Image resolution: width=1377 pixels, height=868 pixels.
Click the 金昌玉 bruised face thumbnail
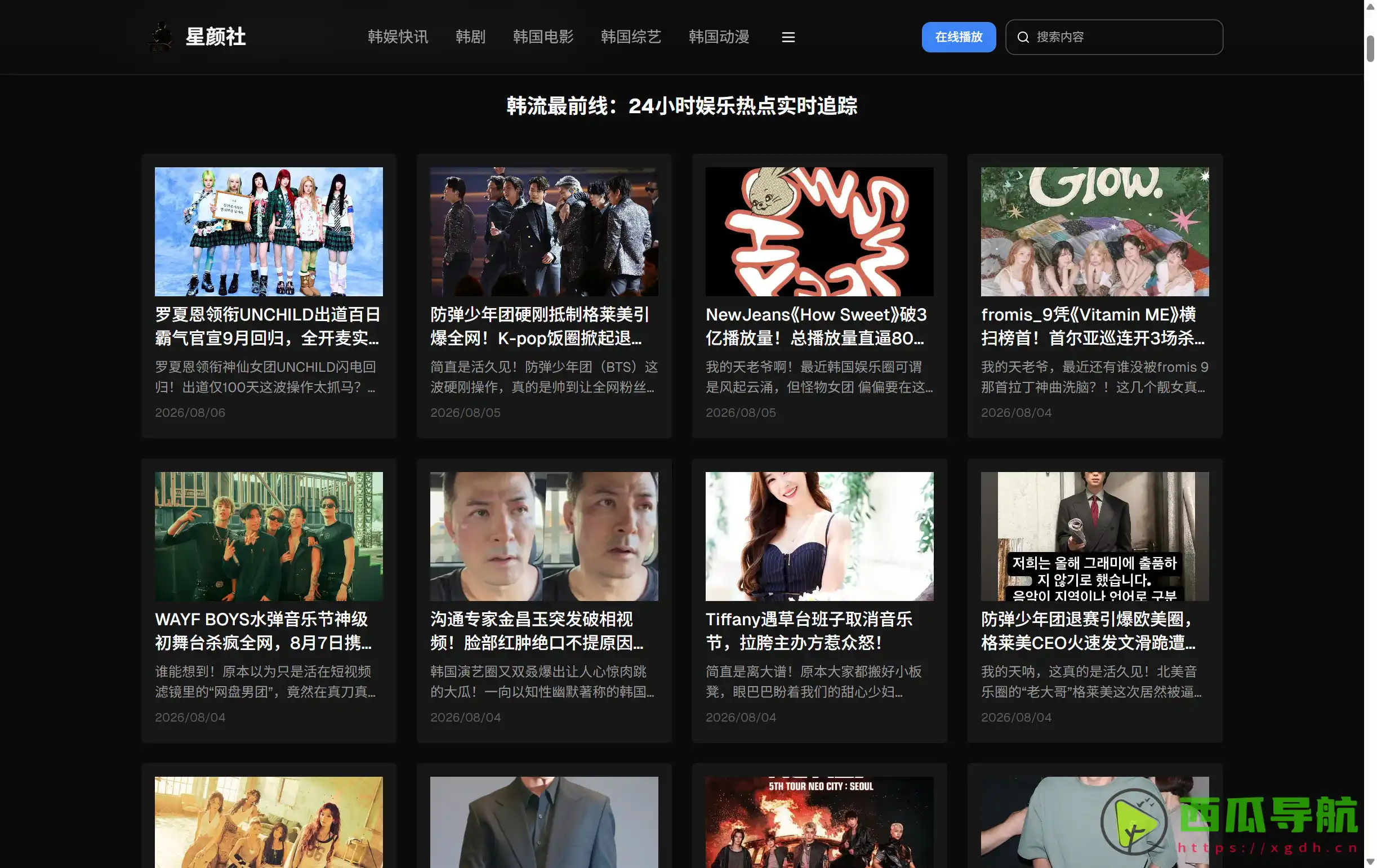click(x=544, y=536)
